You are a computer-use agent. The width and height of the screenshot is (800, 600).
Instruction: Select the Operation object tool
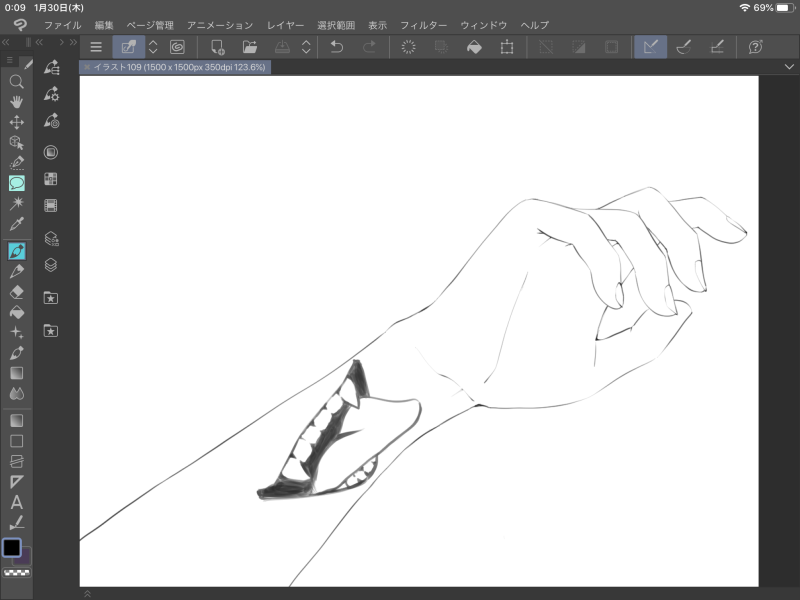pyautogui.click(x=16, y=142)
